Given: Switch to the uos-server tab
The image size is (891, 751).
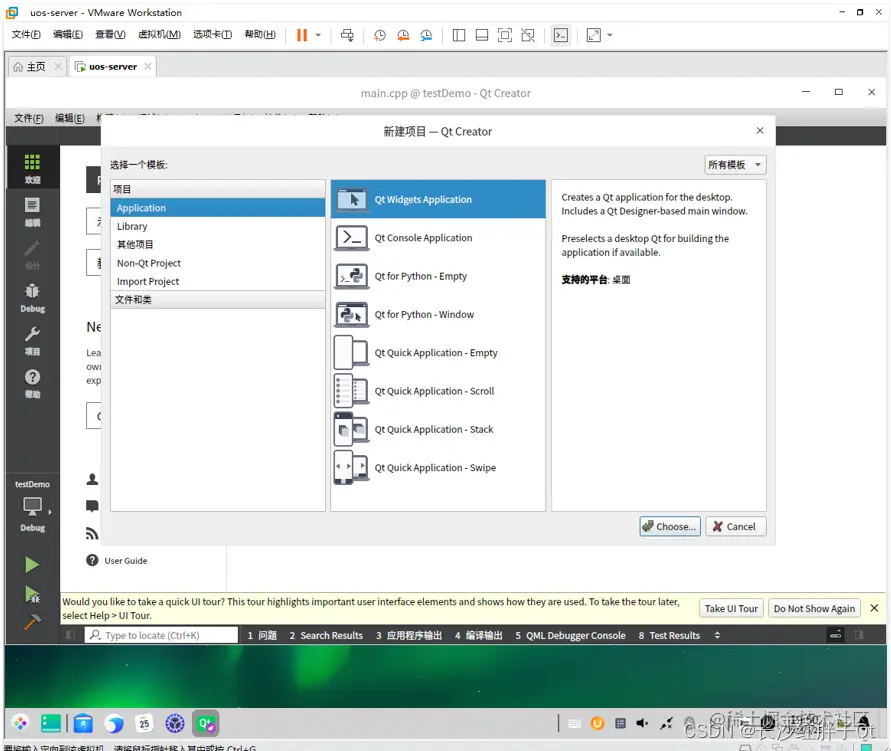Looking at the screenshot, I should 113,67.
